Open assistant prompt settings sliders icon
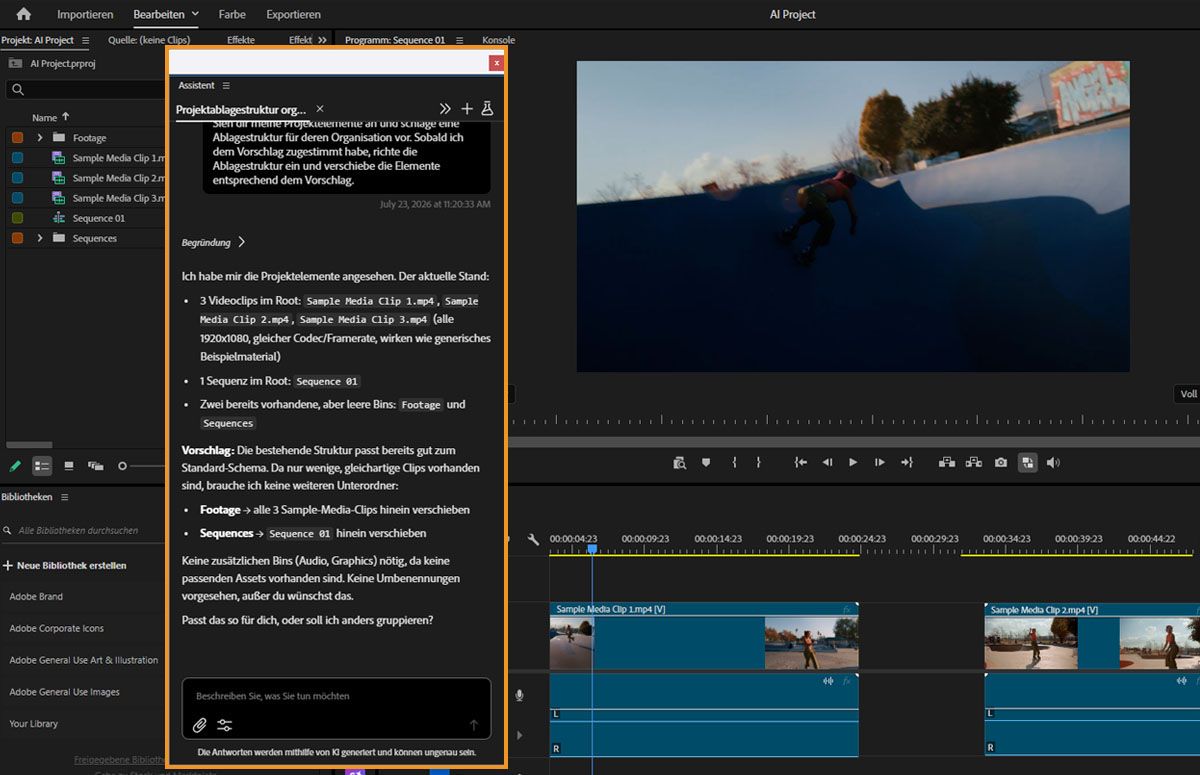 pos(224,725)
